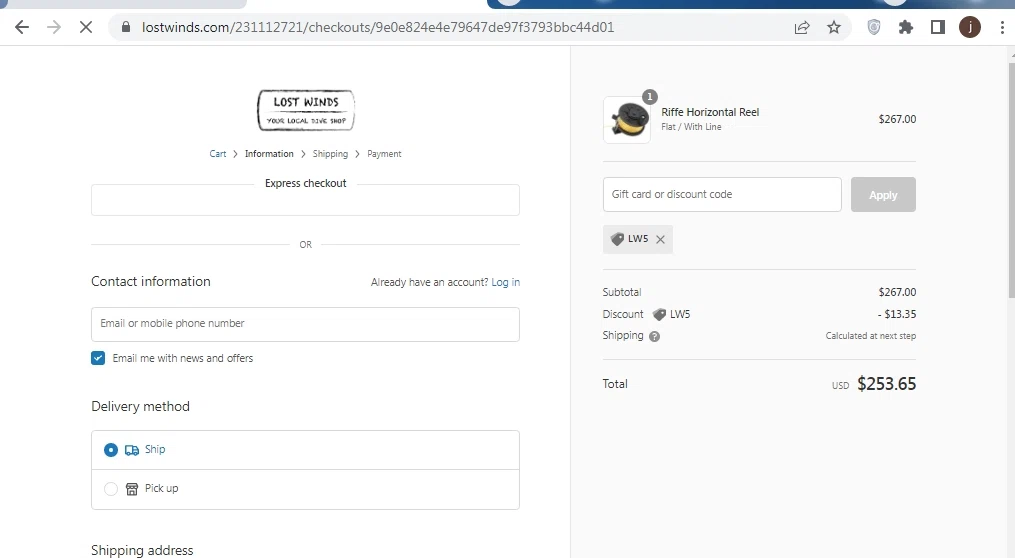
Task: Click the Riffe Horizontal Reel product thumbnail
Action: [x=627, y=120]
